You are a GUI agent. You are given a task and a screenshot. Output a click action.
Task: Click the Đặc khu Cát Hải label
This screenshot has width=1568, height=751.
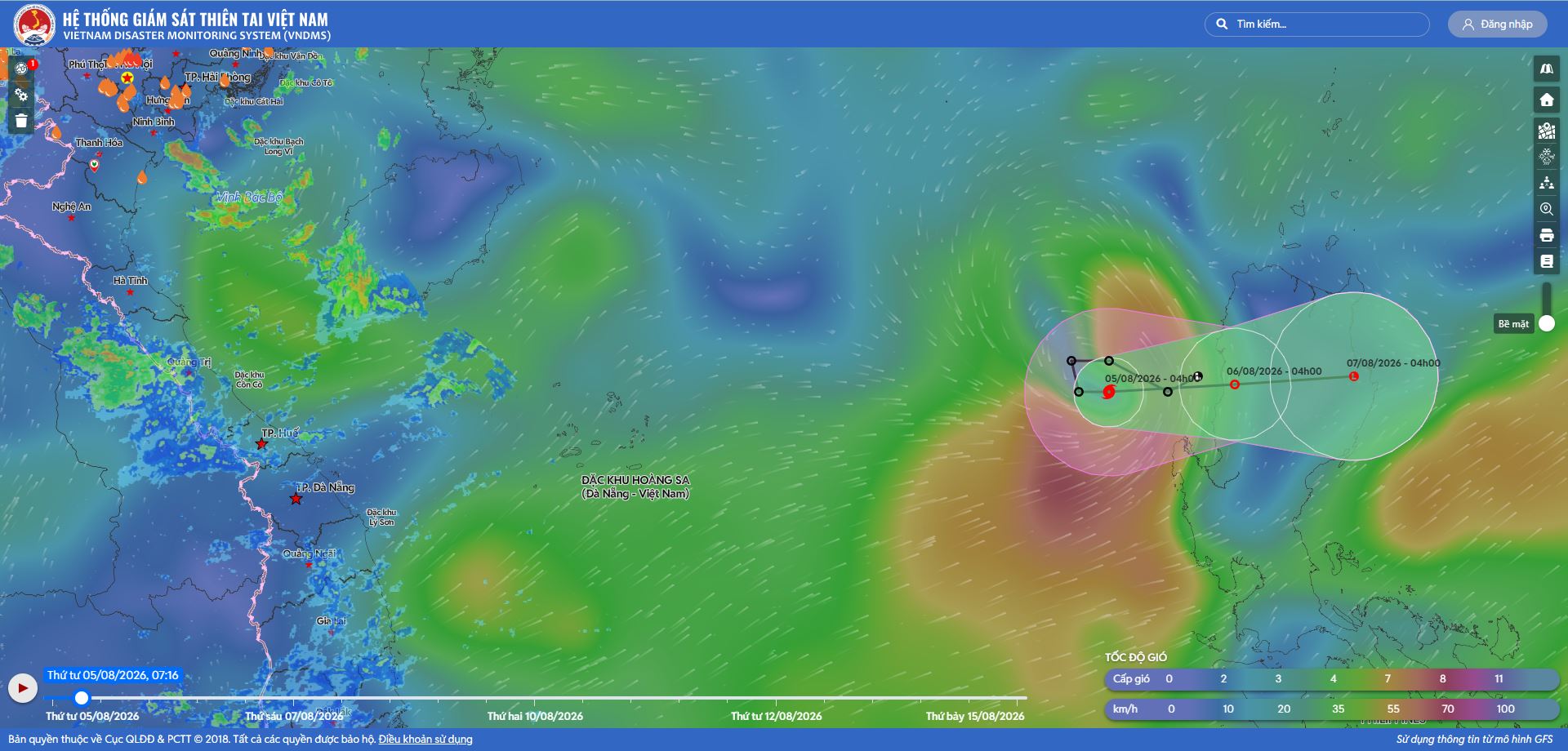coord(254,102)
